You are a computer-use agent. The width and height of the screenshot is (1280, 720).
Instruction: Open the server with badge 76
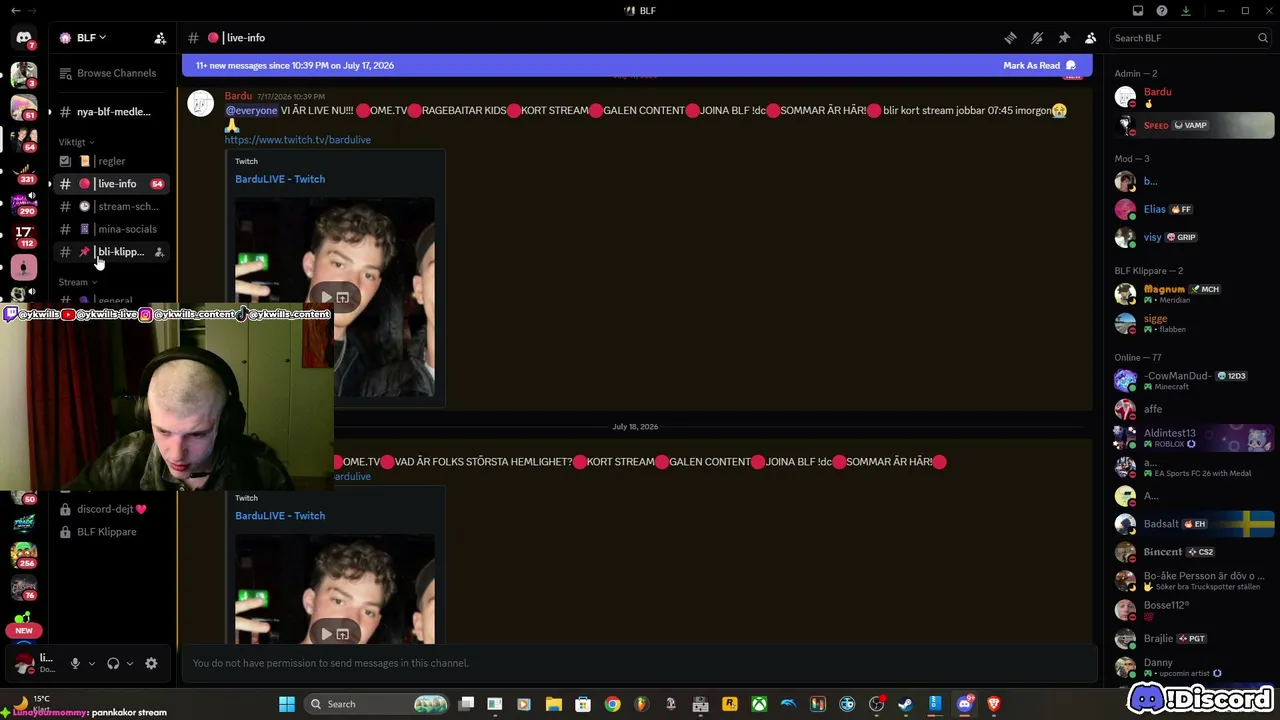coord(24,587)
